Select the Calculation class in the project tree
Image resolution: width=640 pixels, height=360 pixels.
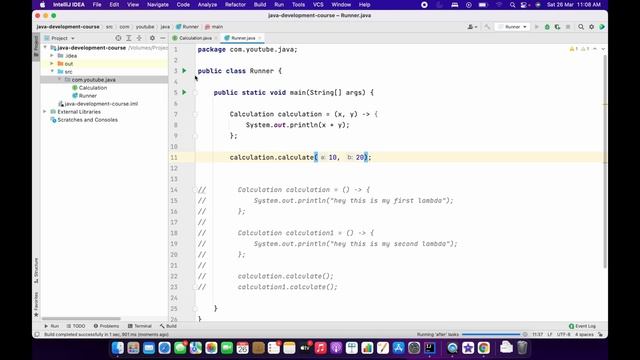pos(89,88)
